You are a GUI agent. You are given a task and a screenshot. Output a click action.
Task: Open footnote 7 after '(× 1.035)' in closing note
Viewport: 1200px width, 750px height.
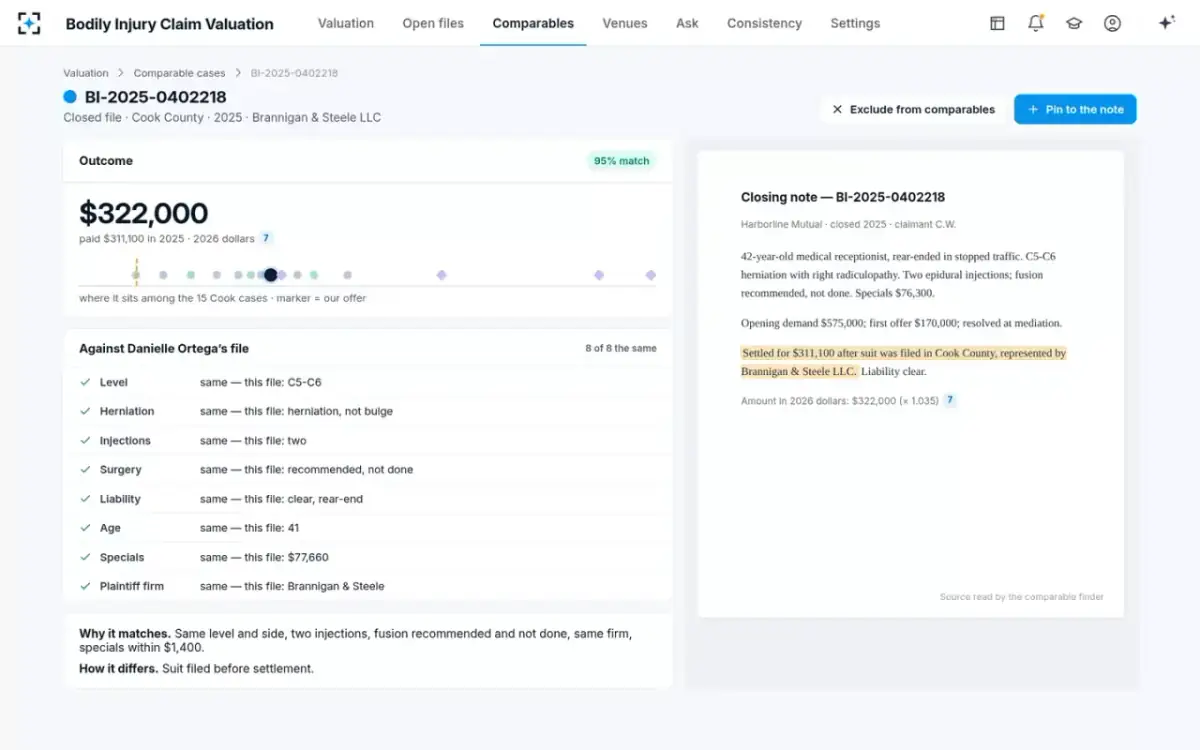tap(950, 400)
